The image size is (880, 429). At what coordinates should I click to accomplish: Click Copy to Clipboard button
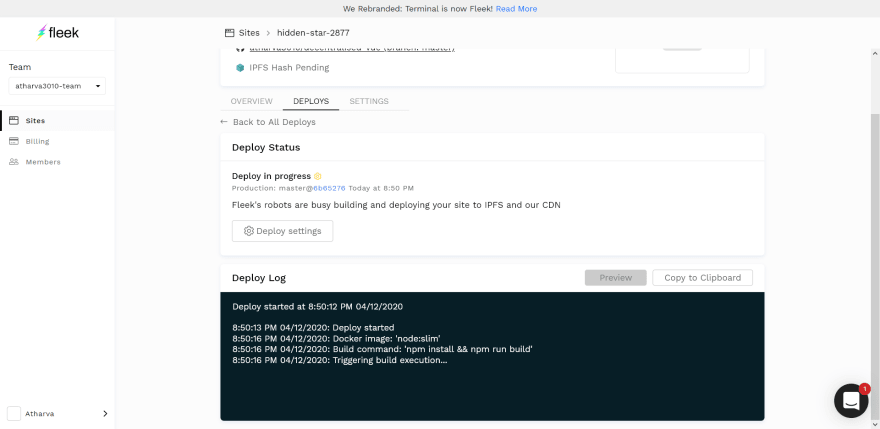point(703,277)
